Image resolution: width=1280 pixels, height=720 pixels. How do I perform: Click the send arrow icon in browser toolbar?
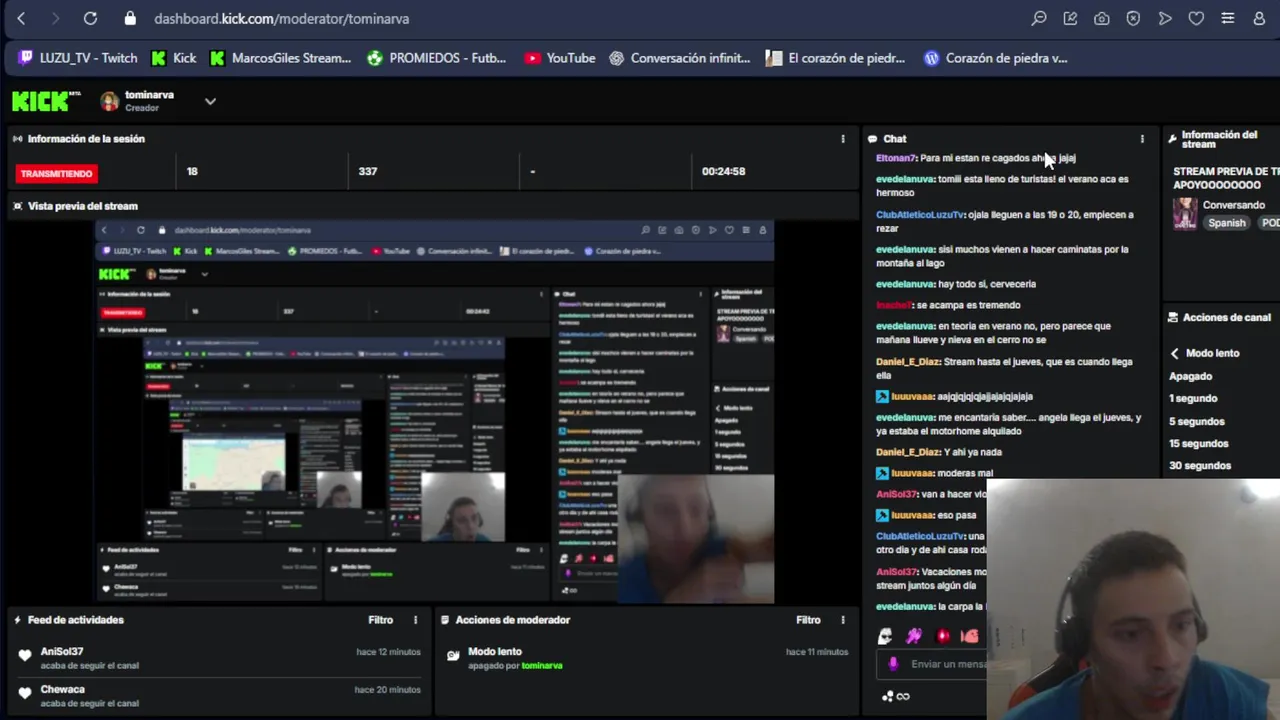tap(1165, 18)
